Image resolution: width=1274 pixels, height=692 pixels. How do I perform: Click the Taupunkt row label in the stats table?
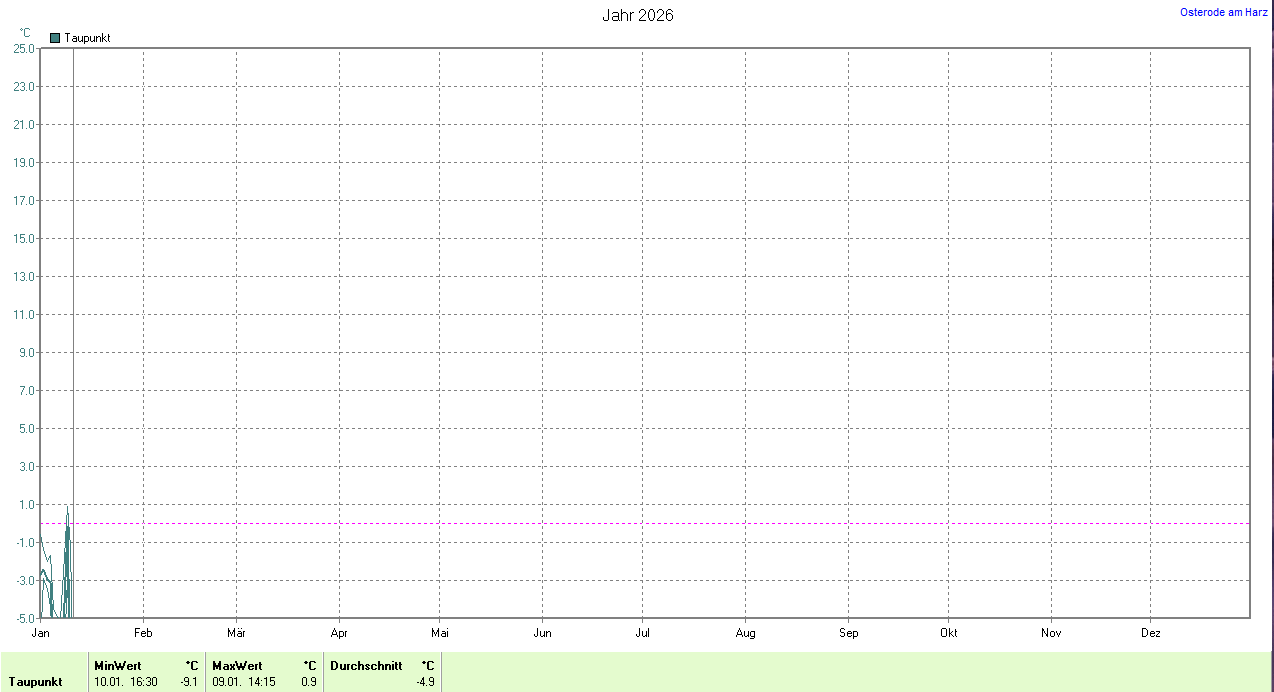coord(36,682)
